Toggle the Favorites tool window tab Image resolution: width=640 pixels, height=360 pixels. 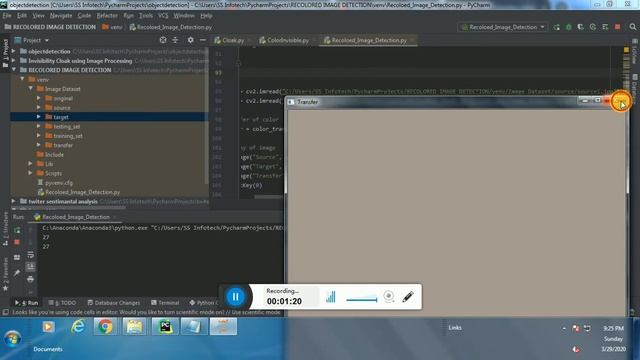pos(5,275)
